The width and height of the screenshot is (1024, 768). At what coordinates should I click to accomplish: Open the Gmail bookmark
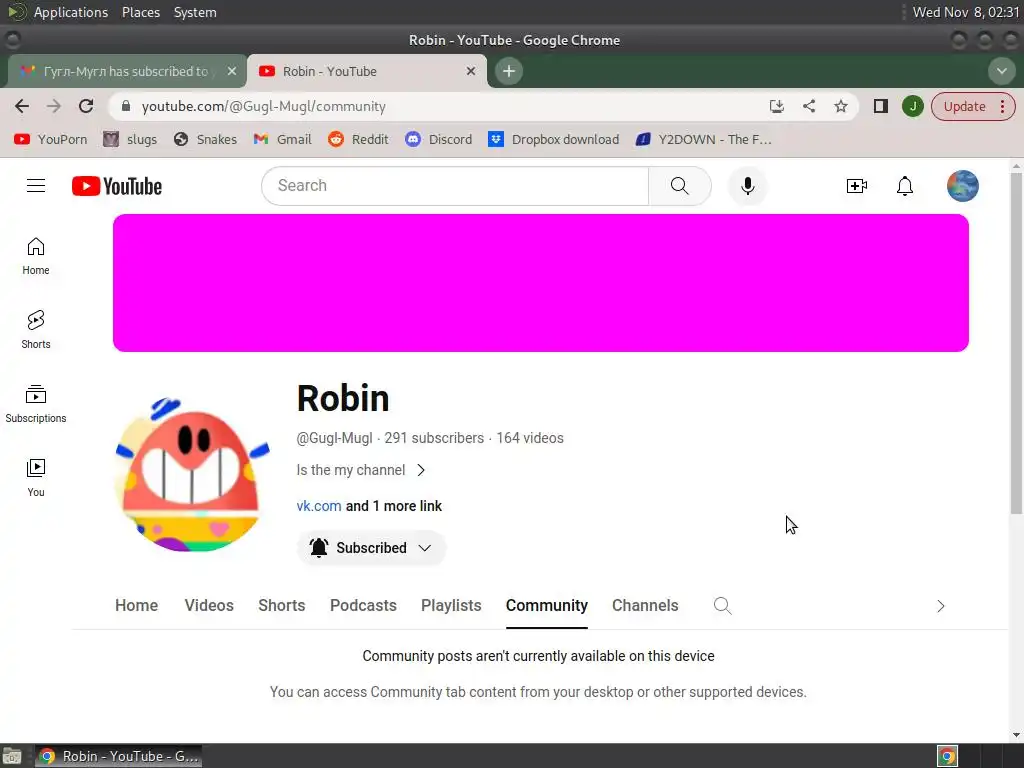click(283, 139)
